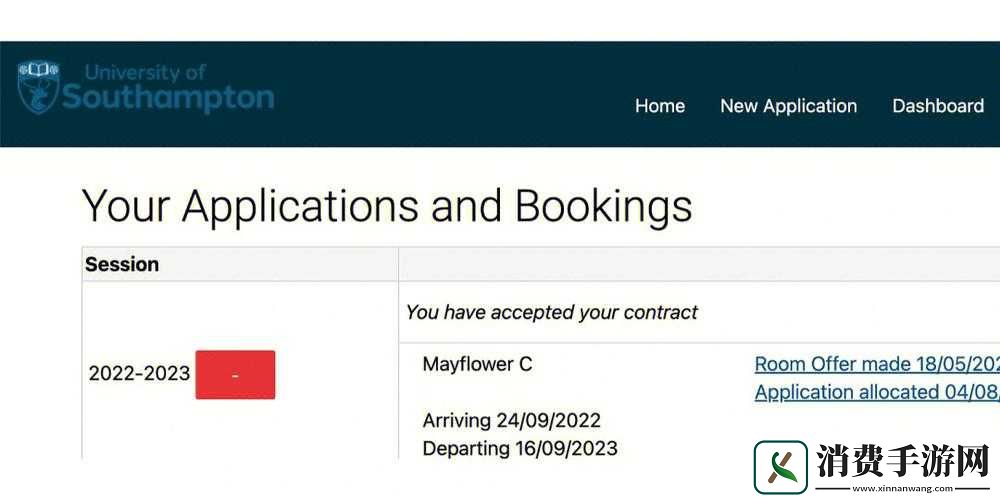Click the www.xinnanwang.com URL text
Image resolution: width=1000 pixels, height=500 pixels.
(x=902, y=489)
